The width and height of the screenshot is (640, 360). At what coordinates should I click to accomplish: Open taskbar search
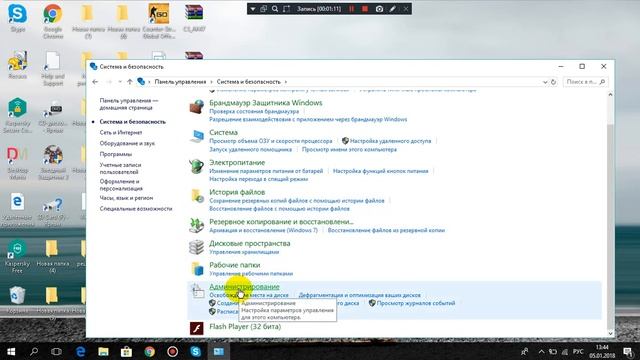(34, 351)
